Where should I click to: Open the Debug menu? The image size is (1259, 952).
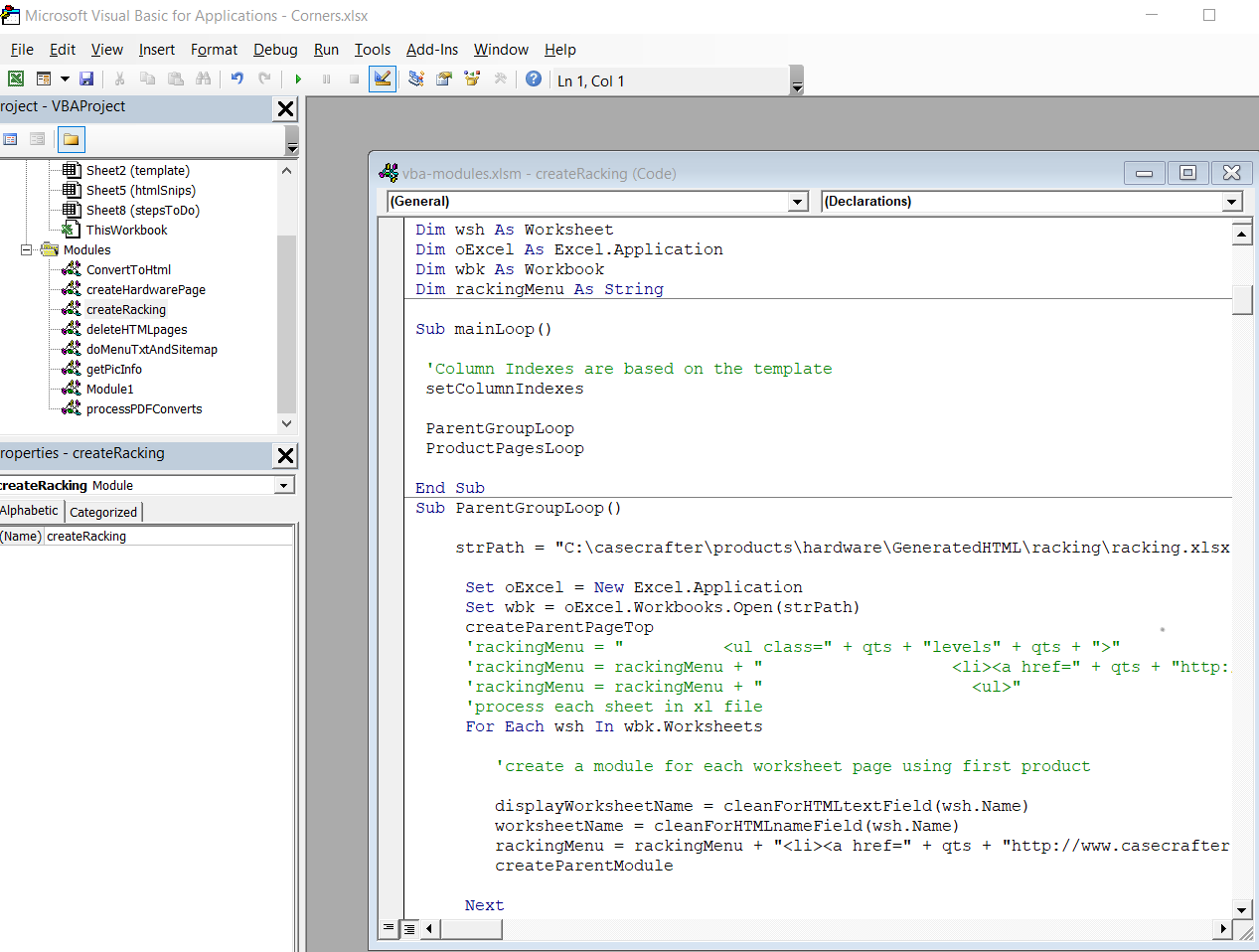(275, 50)
